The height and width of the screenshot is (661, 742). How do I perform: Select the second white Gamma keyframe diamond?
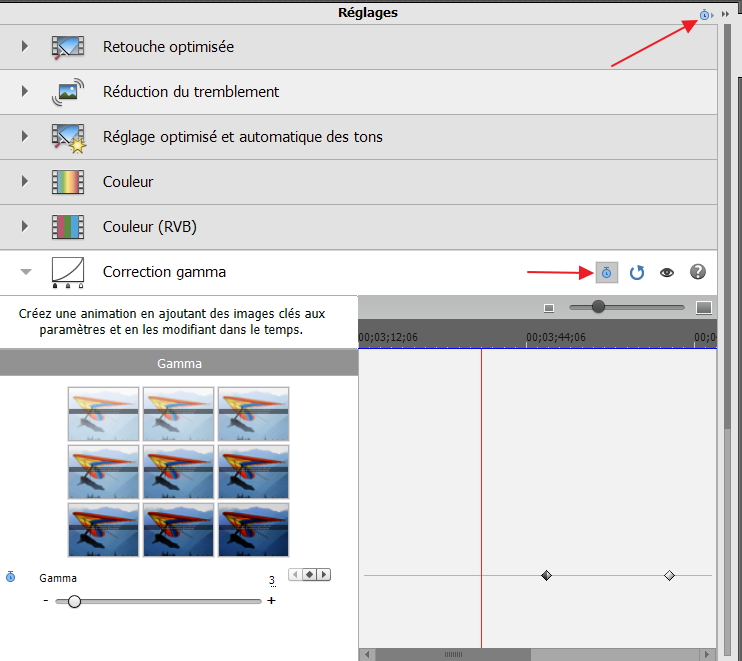tap(669, 575)
